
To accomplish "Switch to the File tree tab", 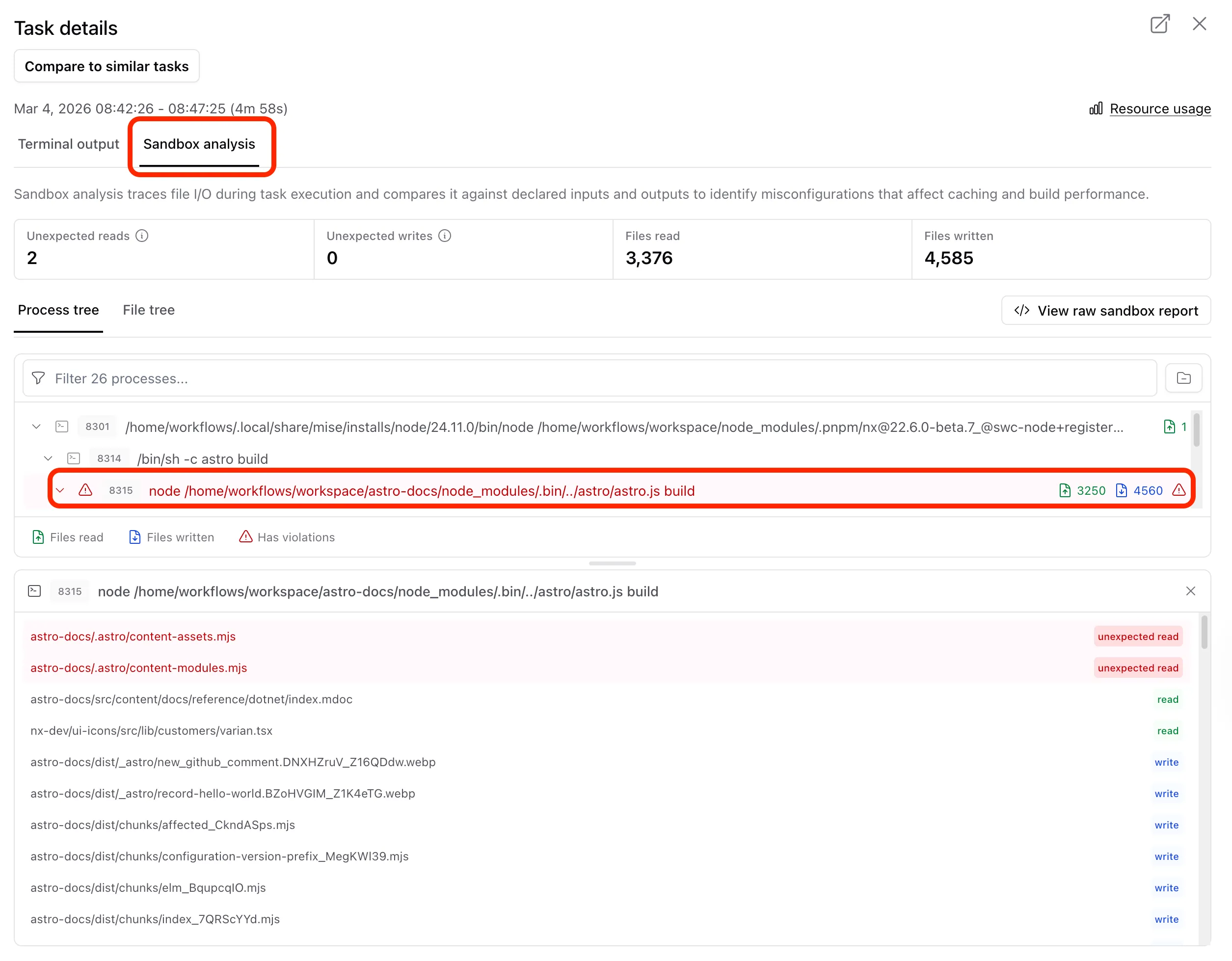I will pos(148,310).
